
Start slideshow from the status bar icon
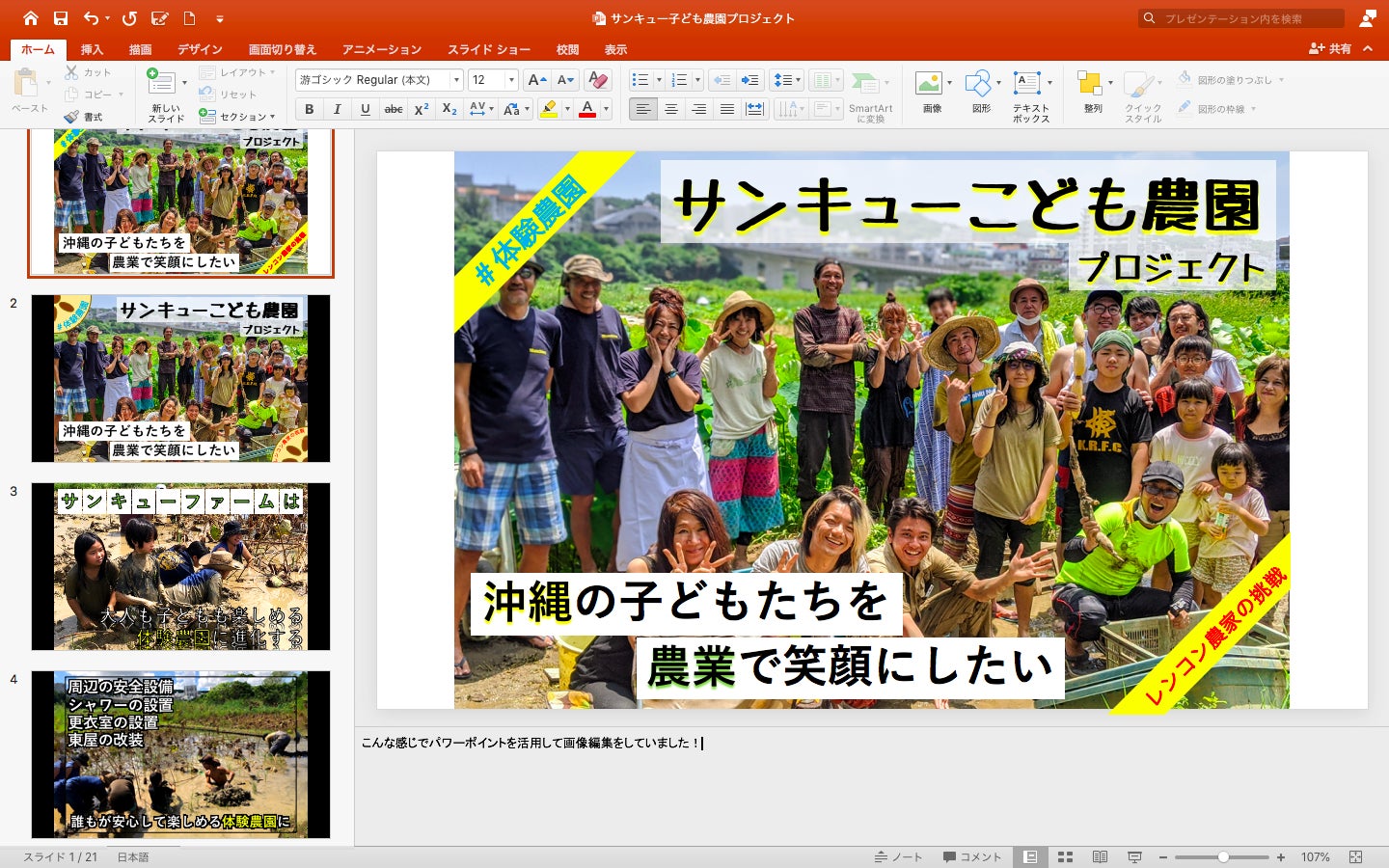pos(1134,856)
